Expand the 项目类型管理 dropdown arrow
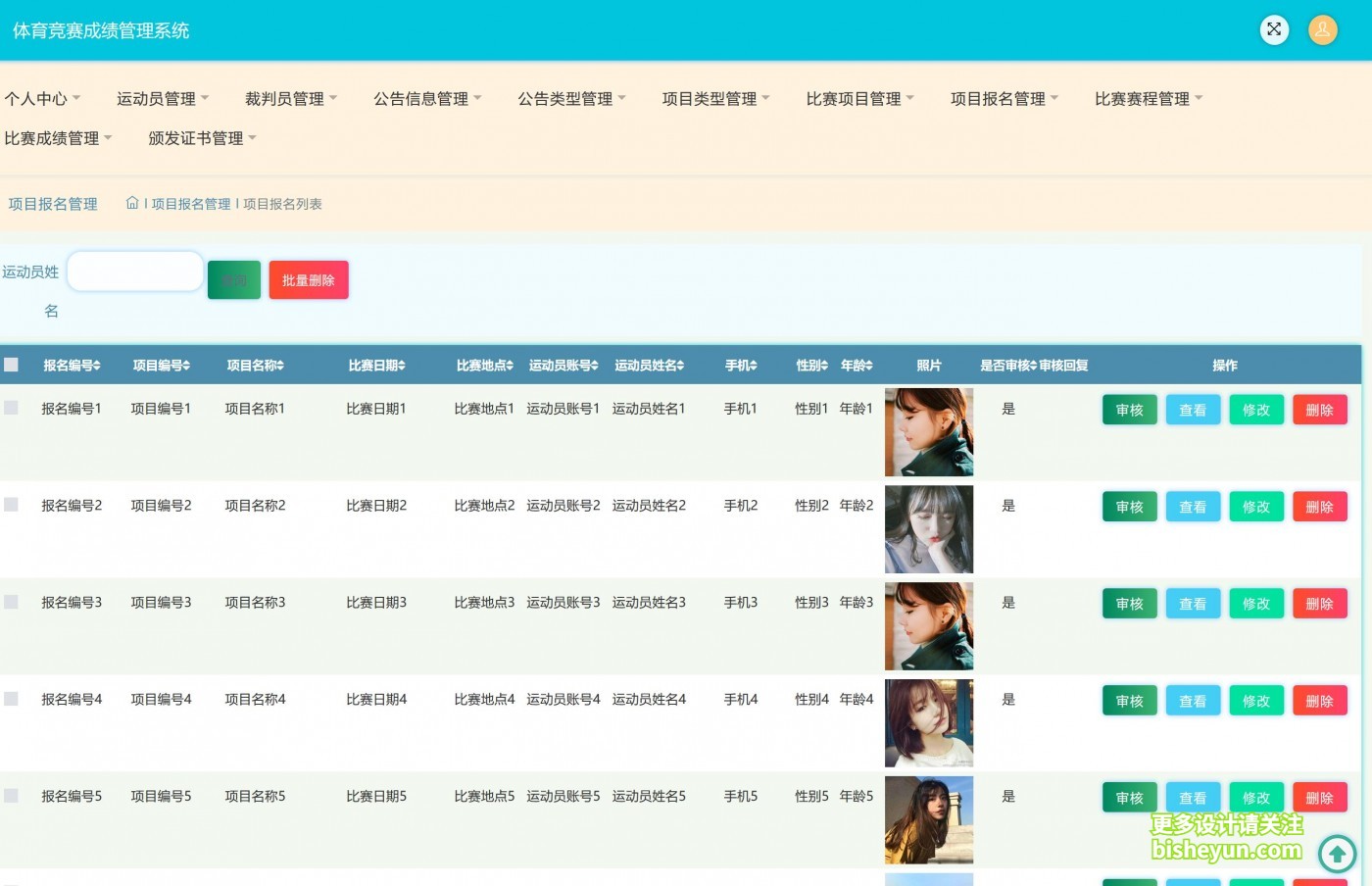This screenshot has width=1372, height=886. pyautogui.click(x=765, y=98)
